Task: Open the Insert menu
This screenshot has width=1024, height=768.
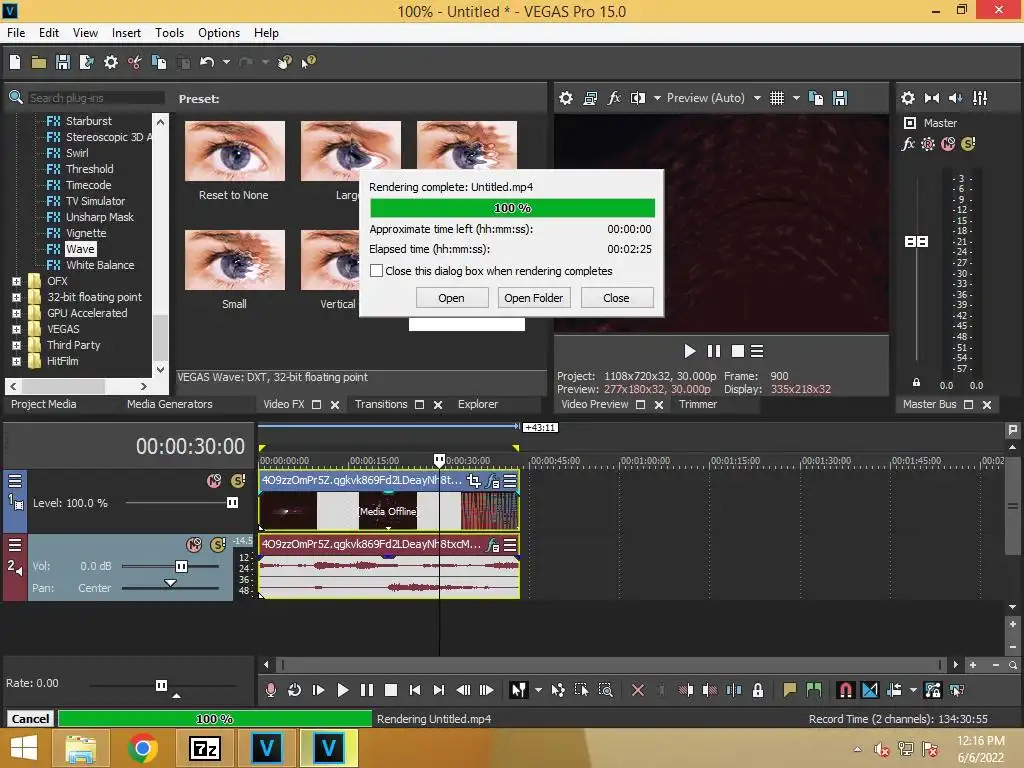Action: (126, 33)
